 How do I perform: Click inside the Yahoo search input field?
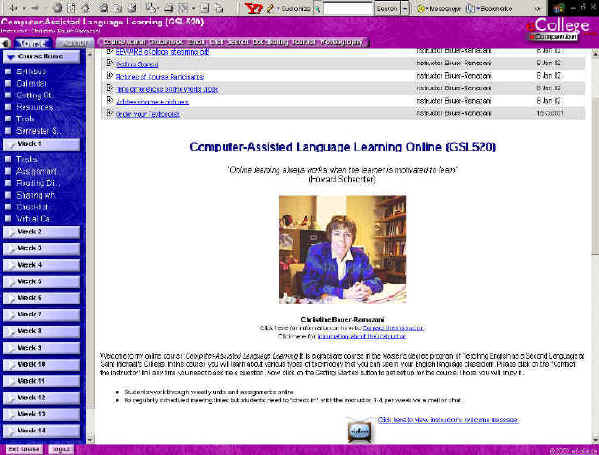[348, 8]
